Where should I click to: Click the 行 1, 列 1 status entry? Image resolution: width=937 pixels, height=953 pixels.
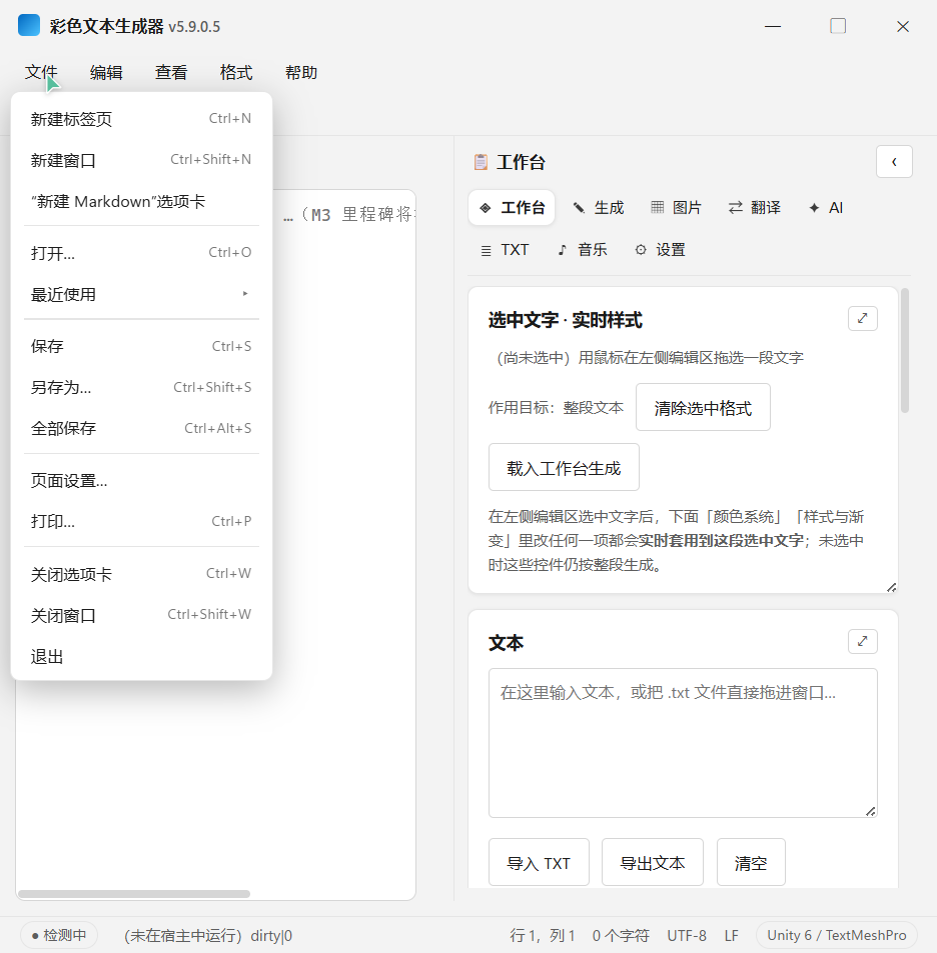click(543, 935)
